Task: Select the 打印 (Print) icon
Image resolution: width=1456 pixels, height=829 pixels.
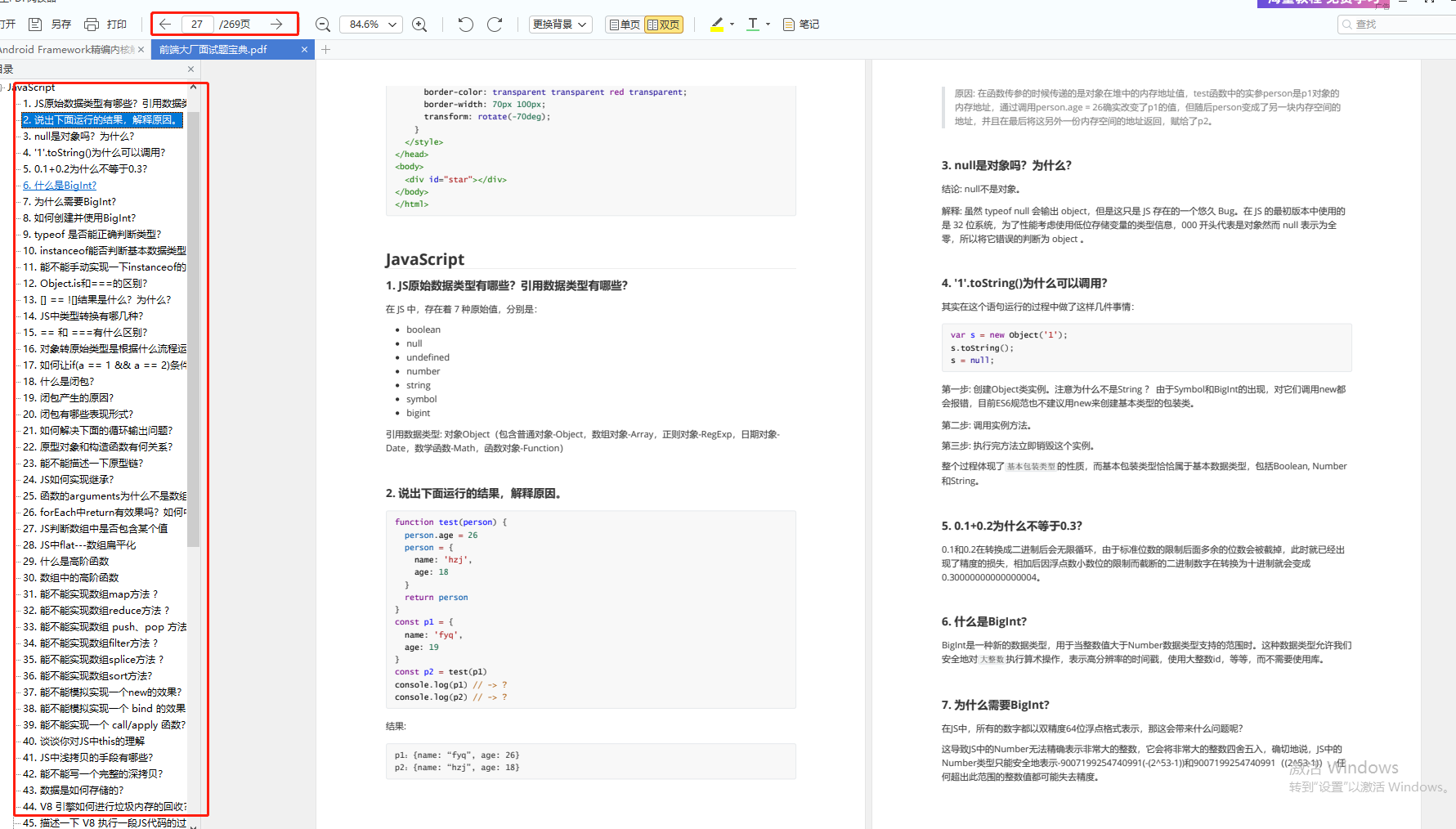Action: click(92, 24)
